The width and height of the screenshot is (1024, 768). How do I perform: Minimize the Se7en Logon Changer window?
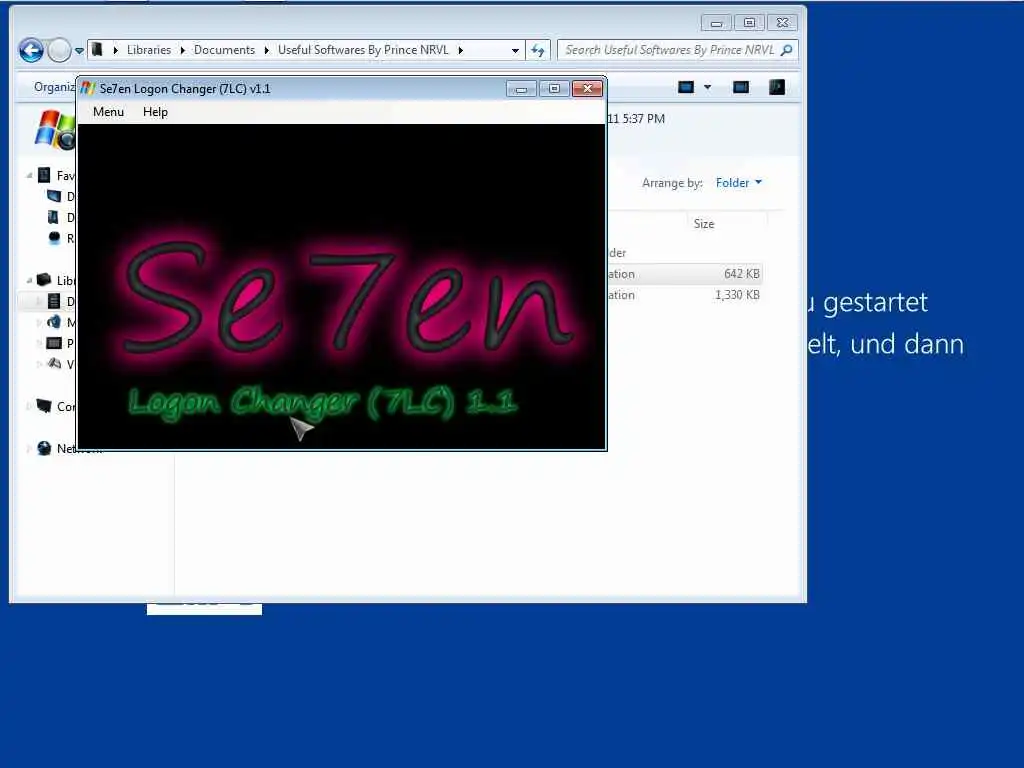coord(521,89)
